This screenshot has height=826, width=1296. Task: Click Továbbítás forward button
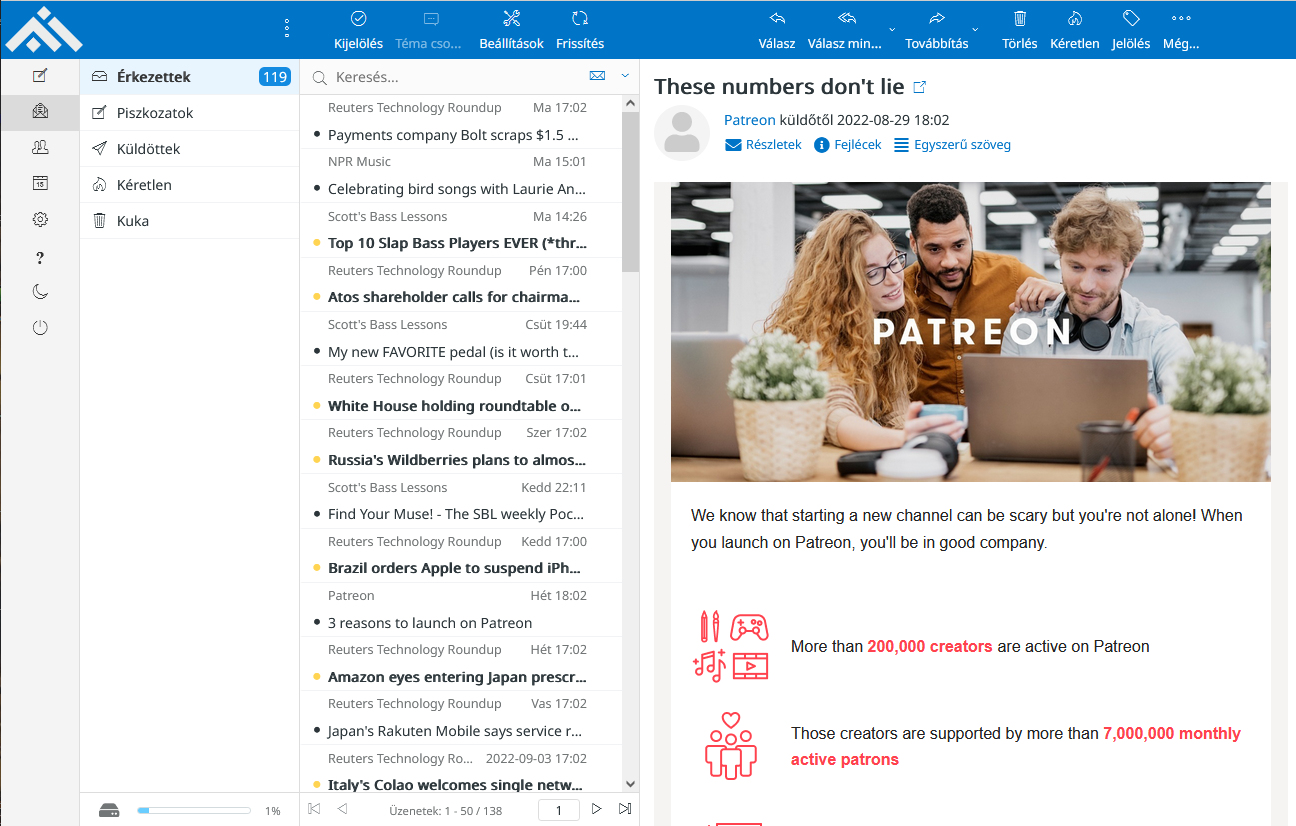click(936, 30)
